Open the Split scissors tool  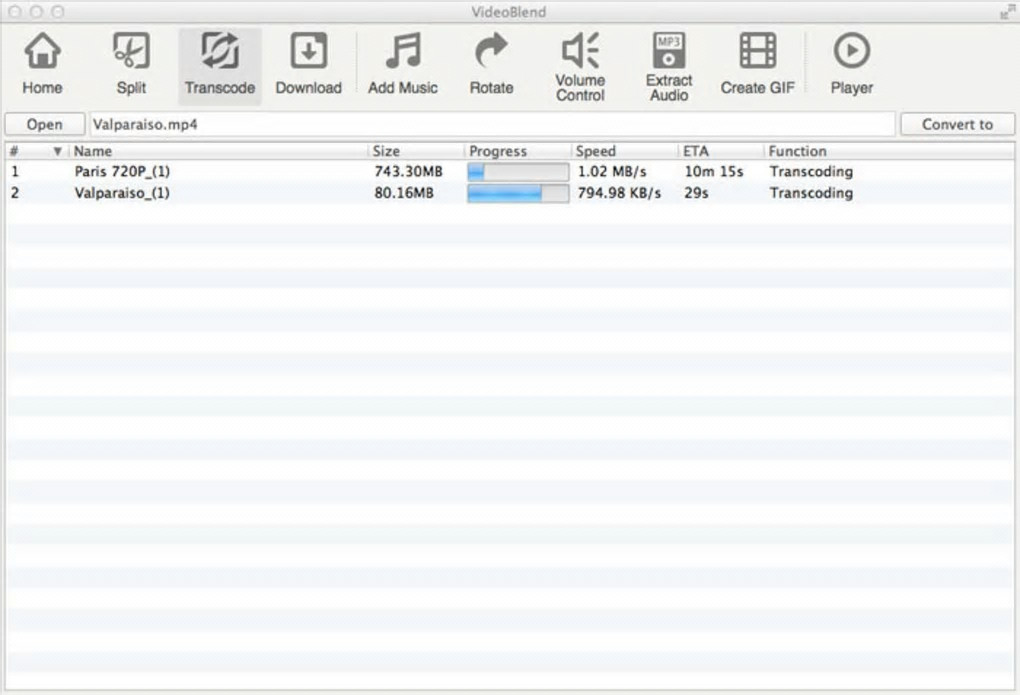[131, 64]
